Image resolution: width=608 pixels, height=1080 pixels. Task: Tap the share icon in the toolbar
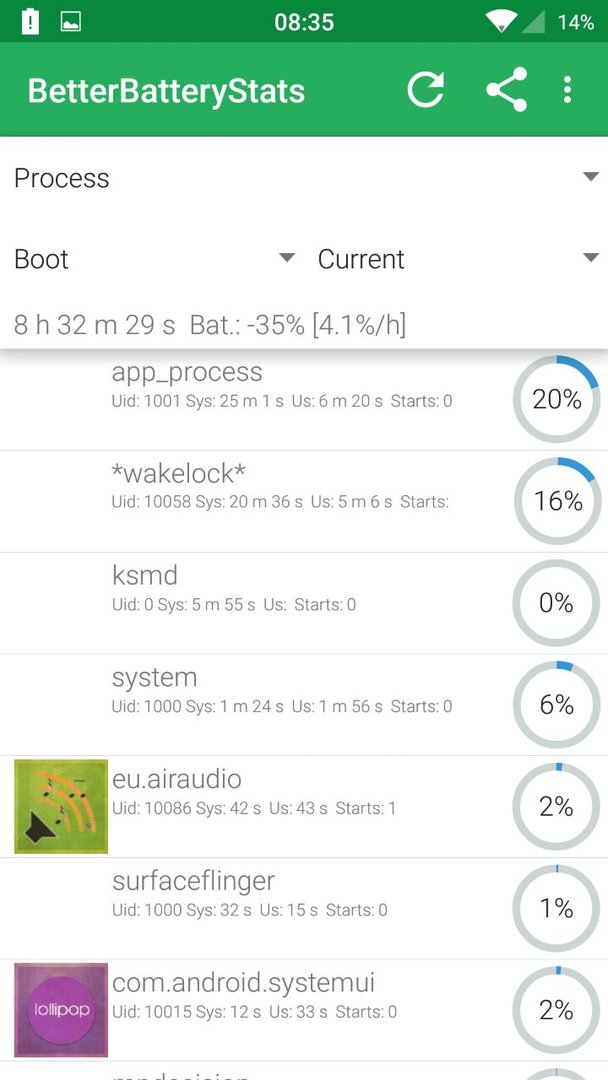click(507, 90)
